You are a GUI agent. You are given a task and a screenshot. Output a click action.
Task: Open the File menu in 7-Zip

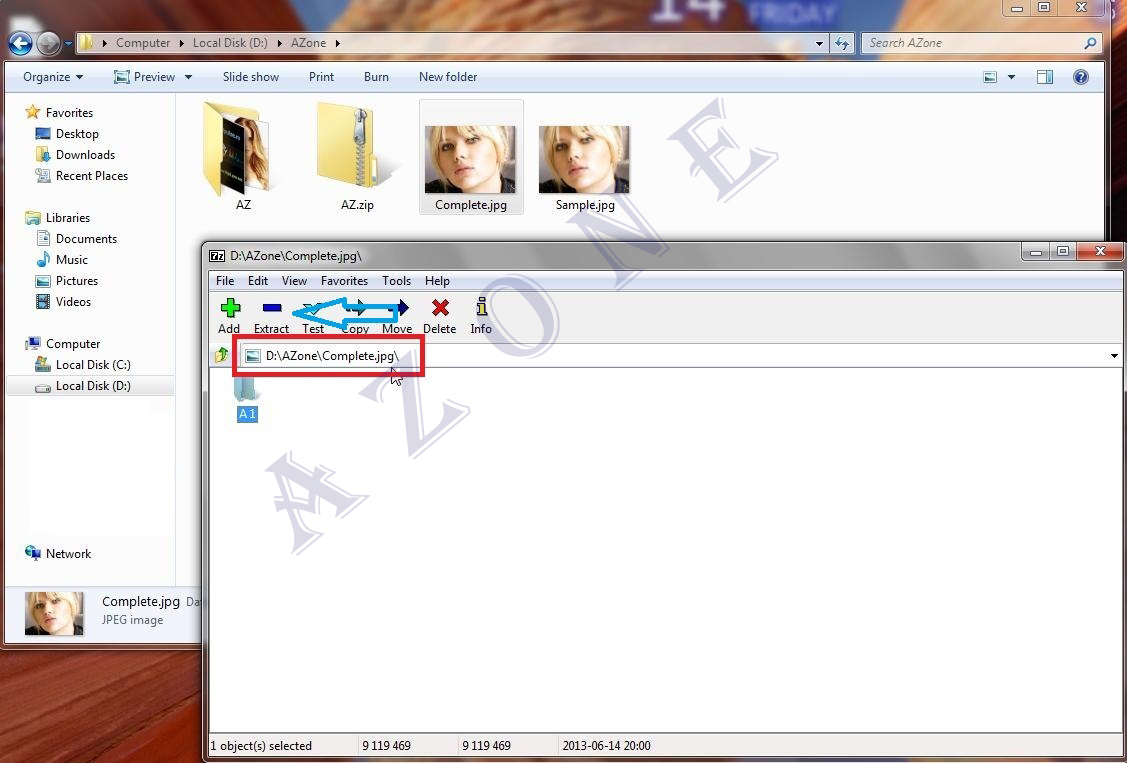(x=225, y=281)
